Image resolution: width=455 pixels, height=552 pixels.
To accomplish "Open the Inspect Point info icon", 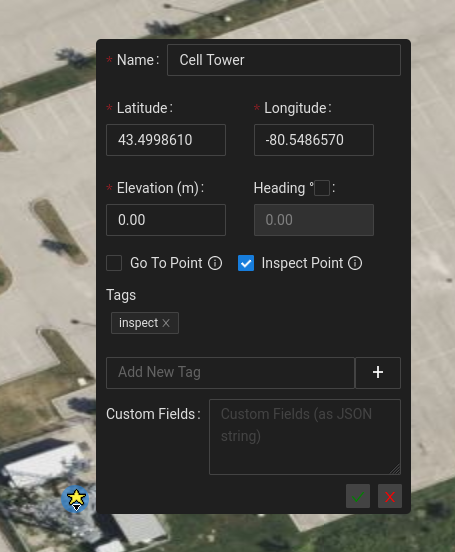I will [355, 263].
